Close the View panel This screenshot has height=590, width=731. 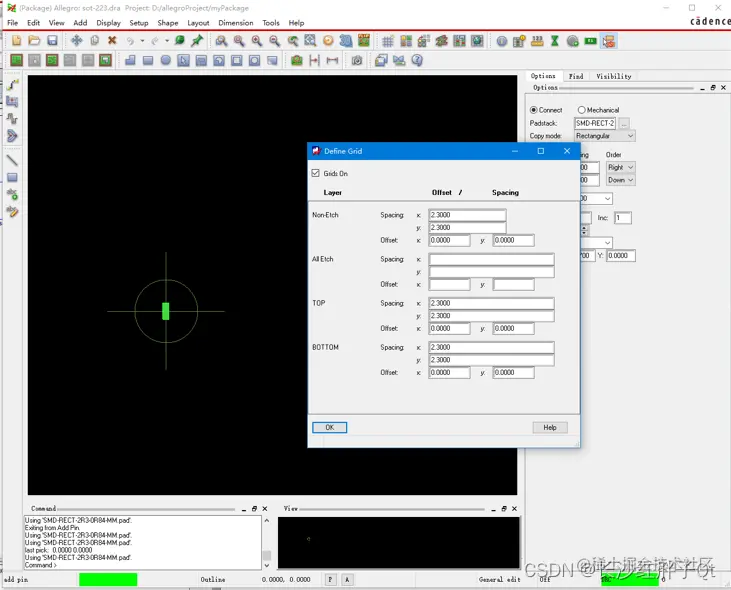(514, 508)
